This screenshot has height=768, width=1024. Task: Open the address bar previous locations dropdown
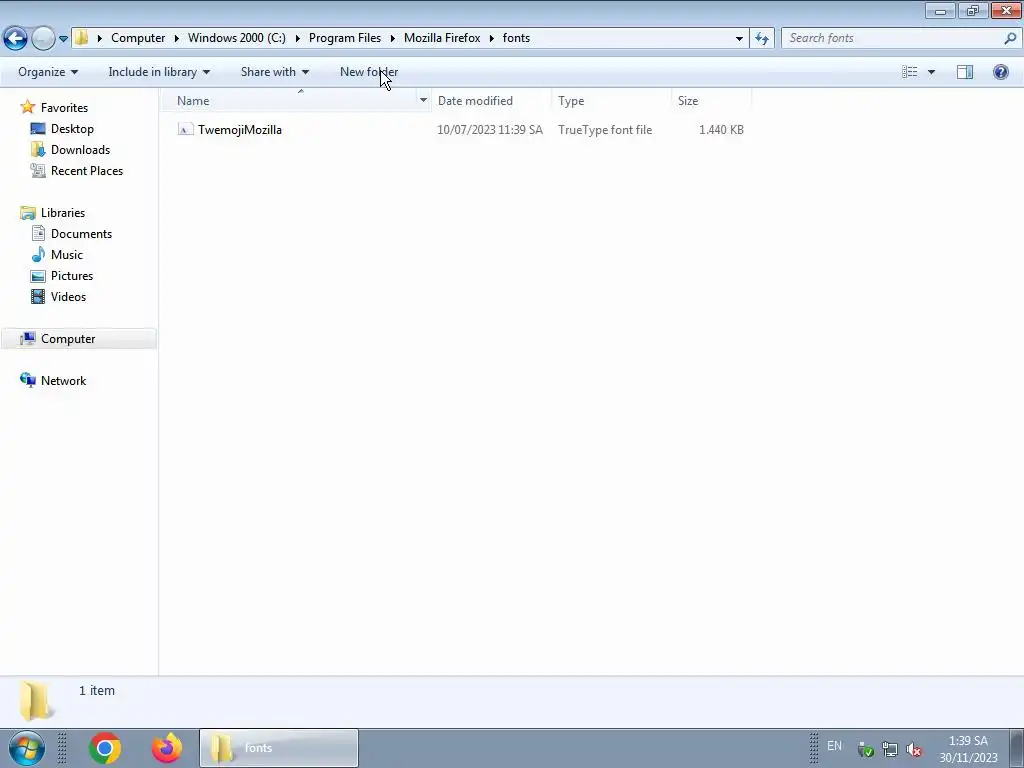(x=739, y=39)
